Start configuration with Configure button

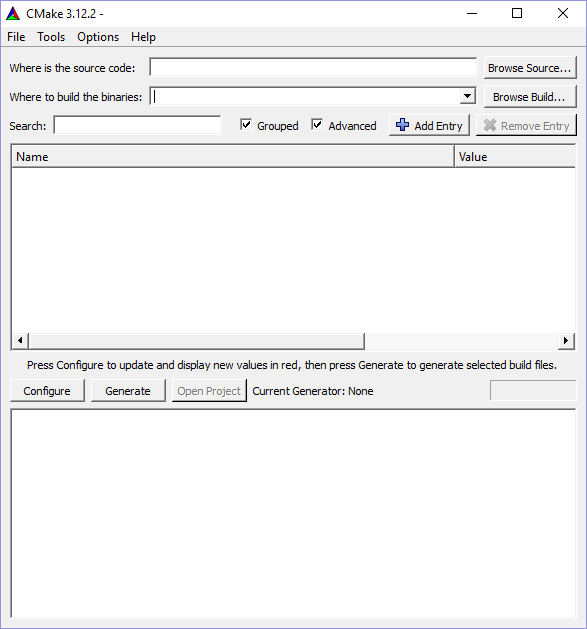[x=47, y=391]
